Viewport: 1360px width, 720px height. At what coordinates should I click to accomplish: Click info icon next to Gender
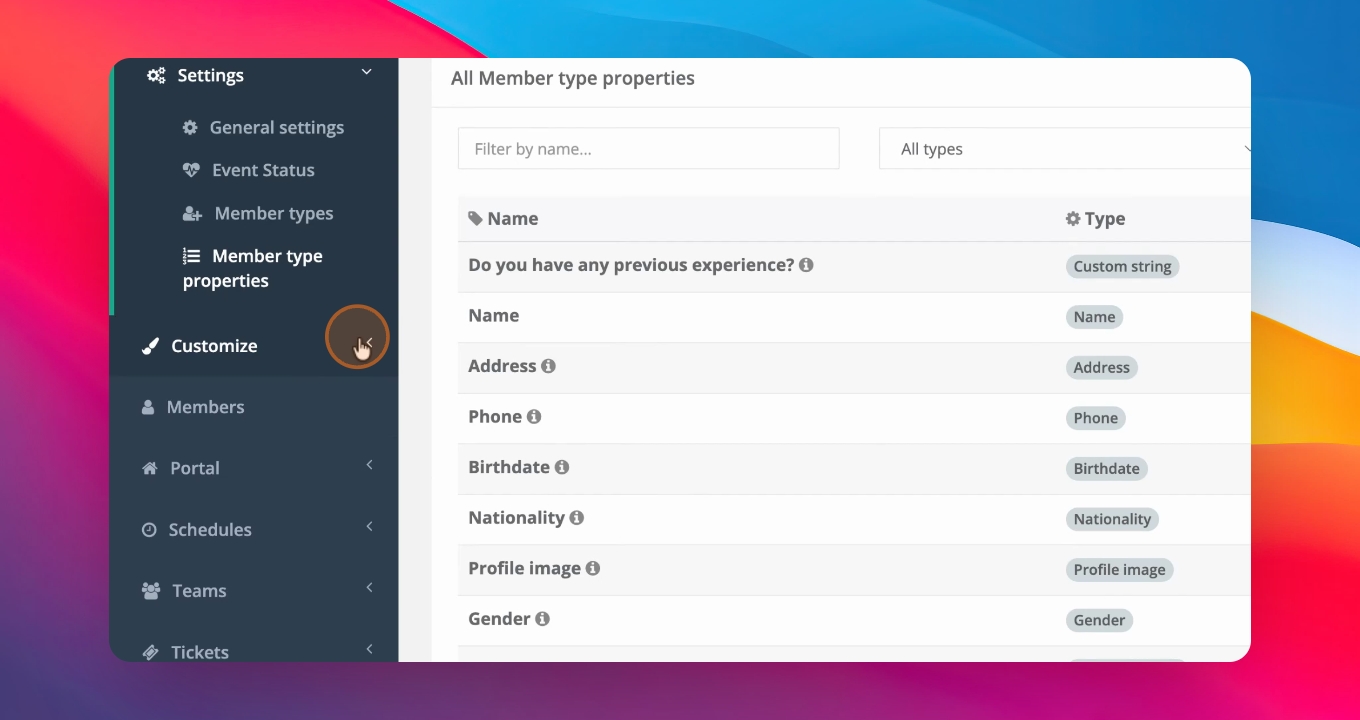(542, 619)
